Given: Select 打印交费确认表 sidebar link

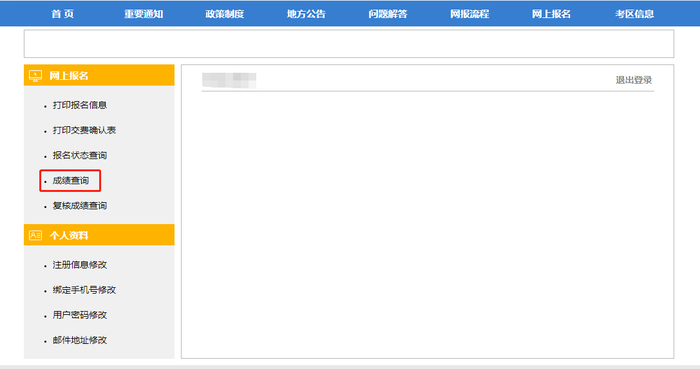Looking at the screenshot, I should 84,130.
